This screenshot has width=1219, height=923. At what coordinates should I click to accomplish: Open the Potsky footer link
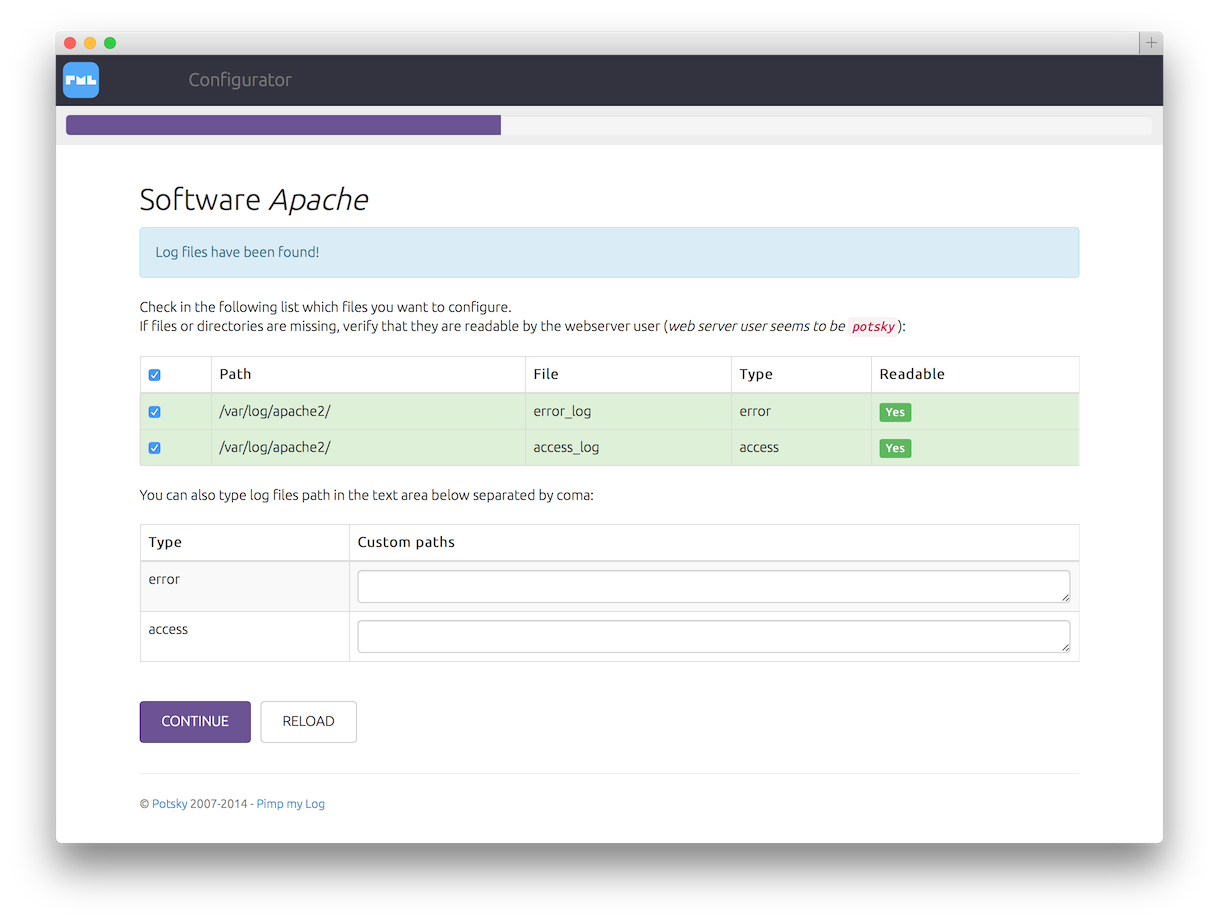click(169, 804)
